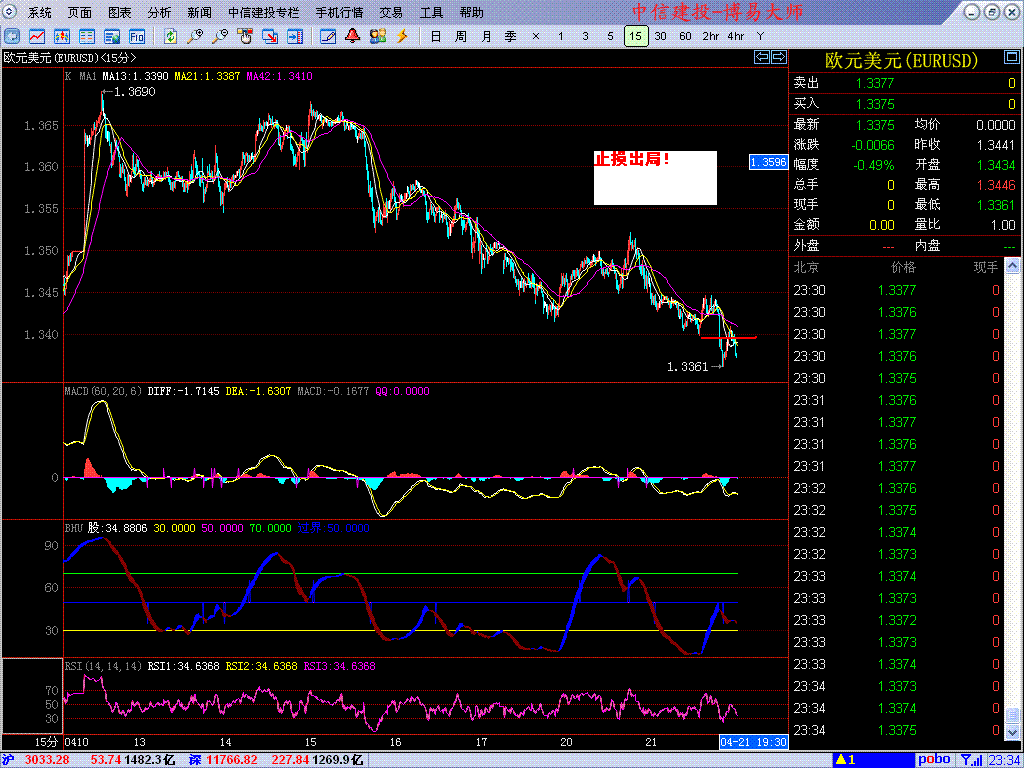Open the 新闻 menu

pos(199,12)
